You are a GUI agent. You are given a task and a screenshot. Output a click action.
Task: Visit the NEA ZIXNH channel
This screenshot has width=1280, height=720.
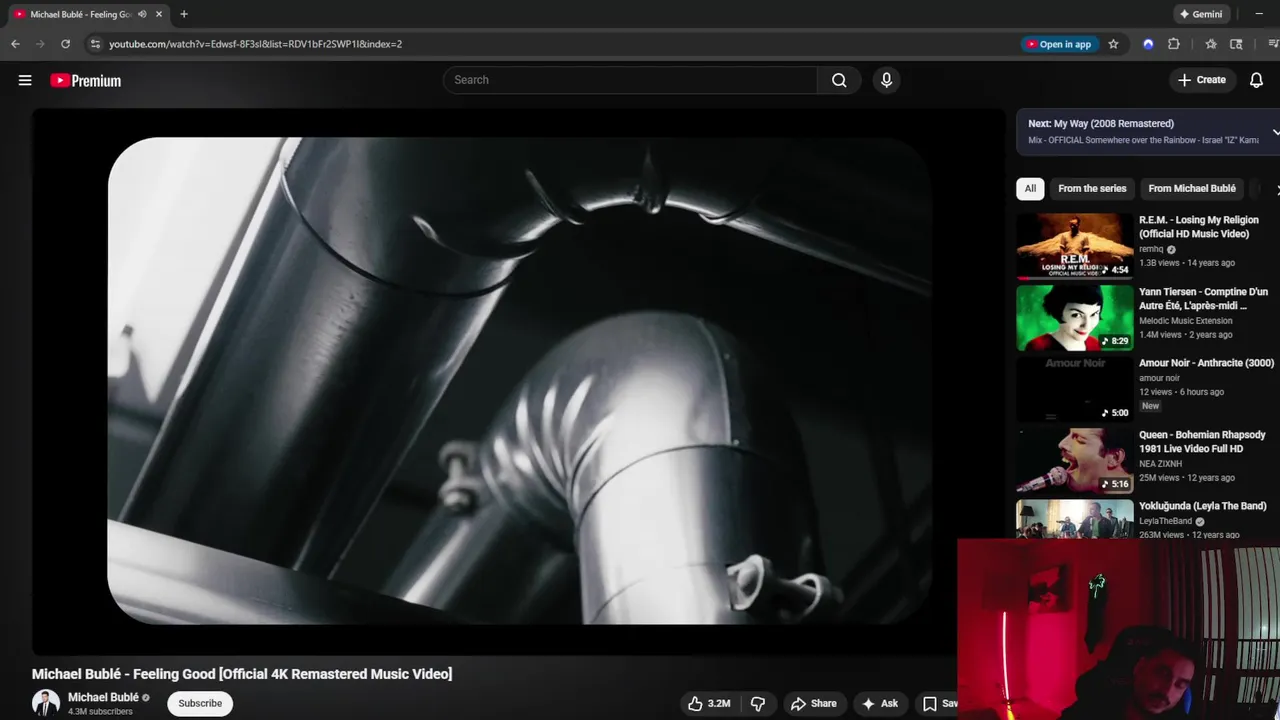1160,464
